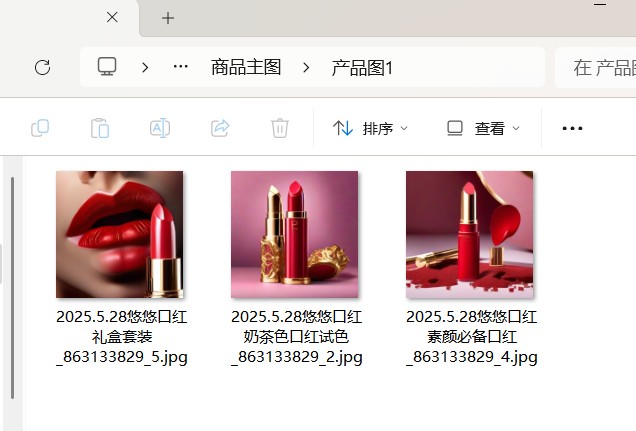
Task: Minimize the File Explorer window
Action: click(x=600, y=4)
